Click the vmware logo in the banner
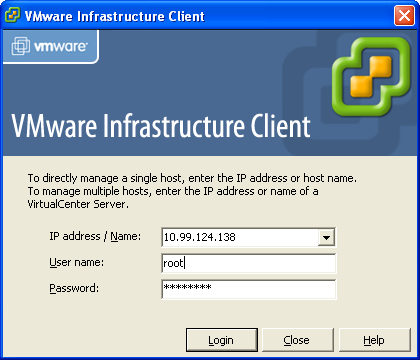Viewport: 420px width, 360px height. (x=49, y=46)
